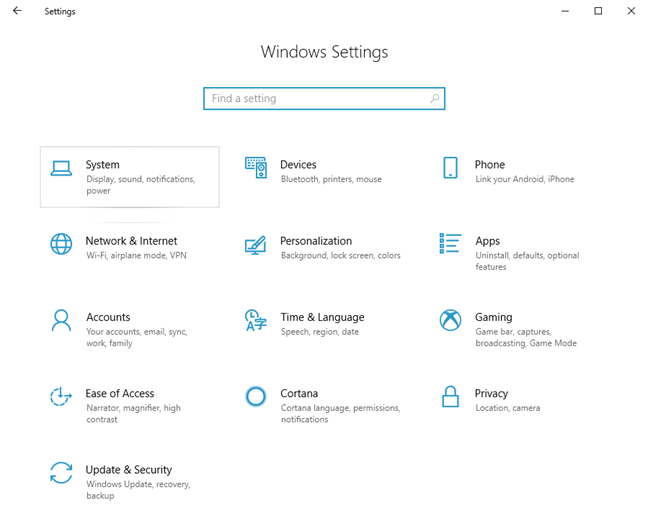Click the Apps list icon
Screen dimensions: 648x531
coord(450,244)
